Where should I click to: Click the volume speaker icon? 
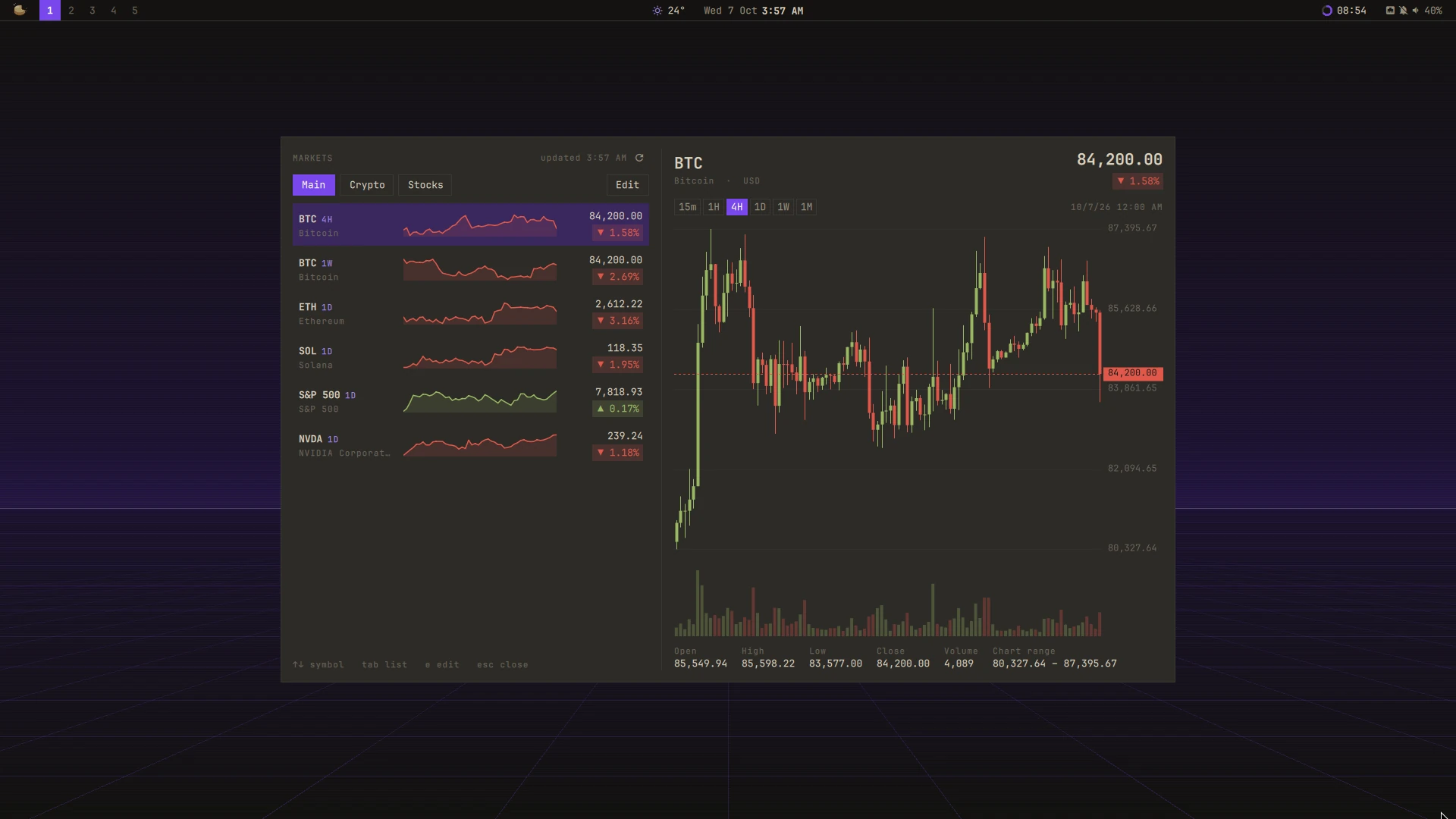click(x=1415, y=11)
